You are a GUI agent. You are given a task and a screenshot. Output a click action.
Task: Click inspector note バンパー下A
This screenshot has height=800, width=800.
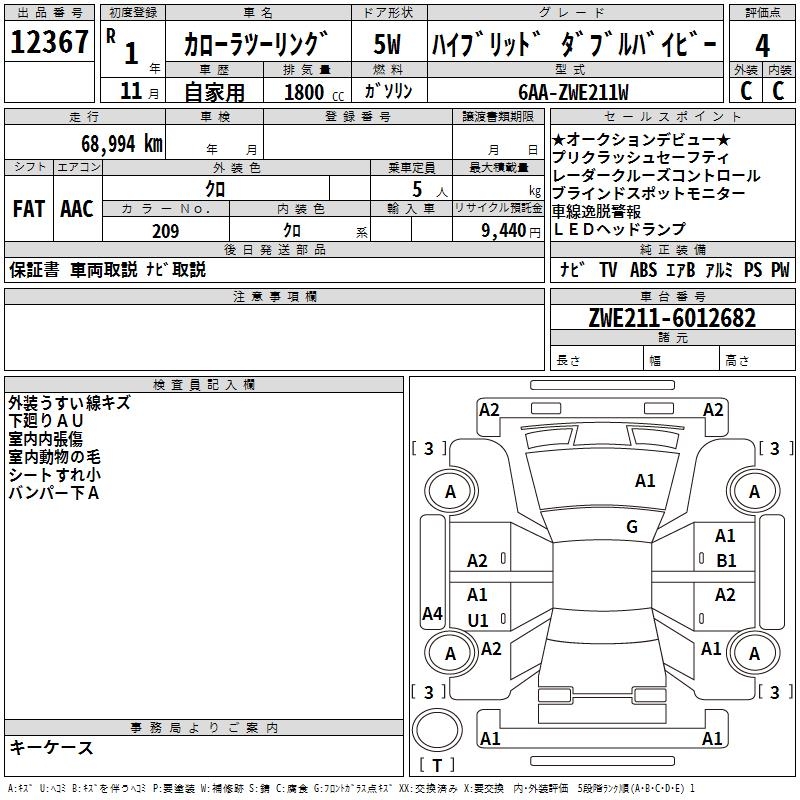(x=54, y=492)
